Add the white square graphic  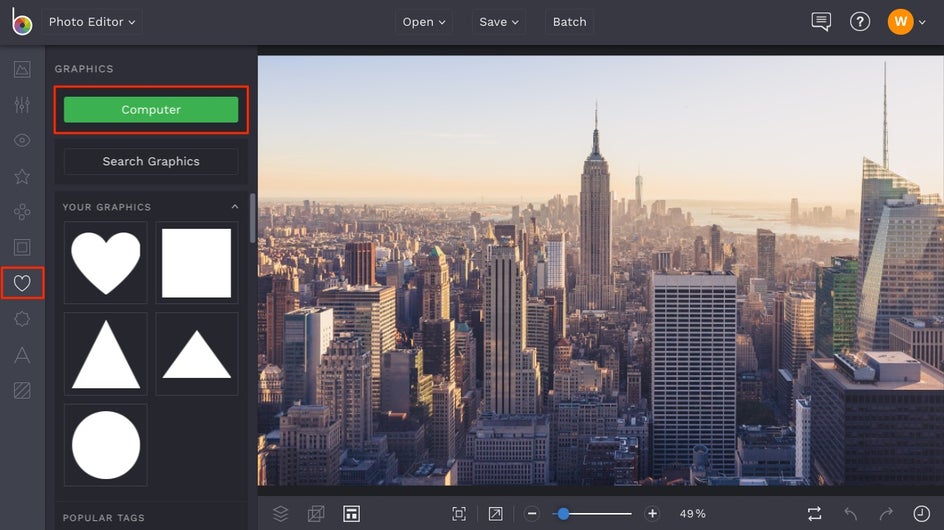click(x=197, y=263)
